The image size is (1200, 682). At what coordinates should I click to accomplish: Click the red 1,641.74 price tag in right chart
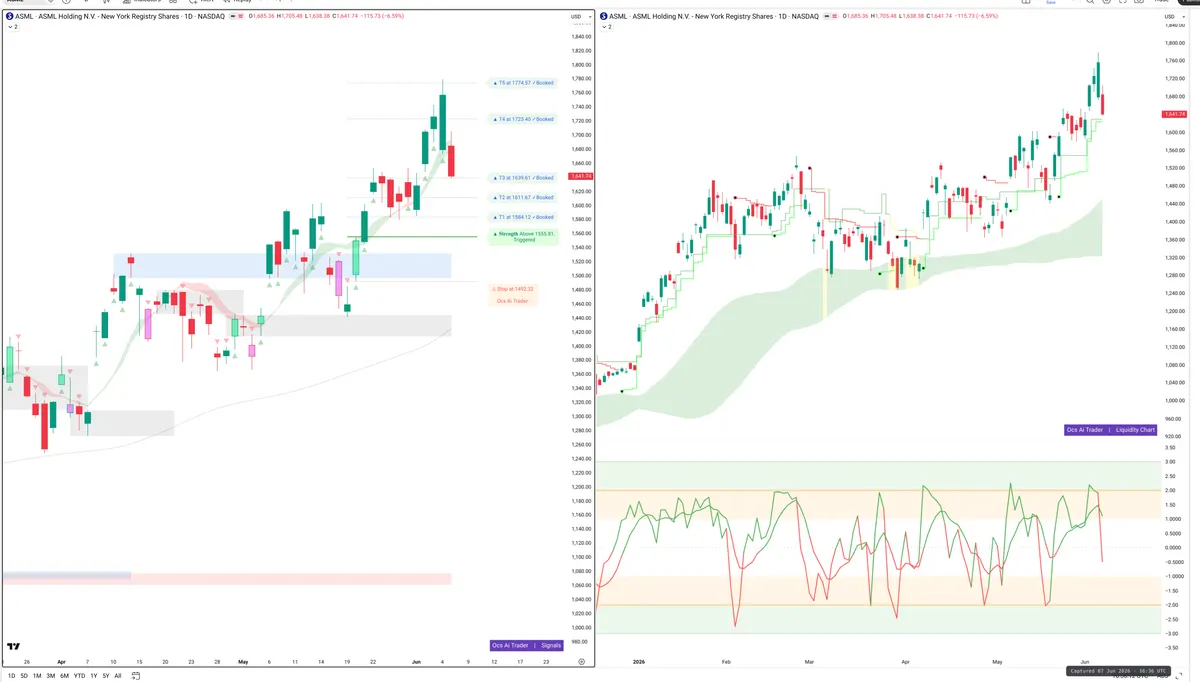point(1174,114)
